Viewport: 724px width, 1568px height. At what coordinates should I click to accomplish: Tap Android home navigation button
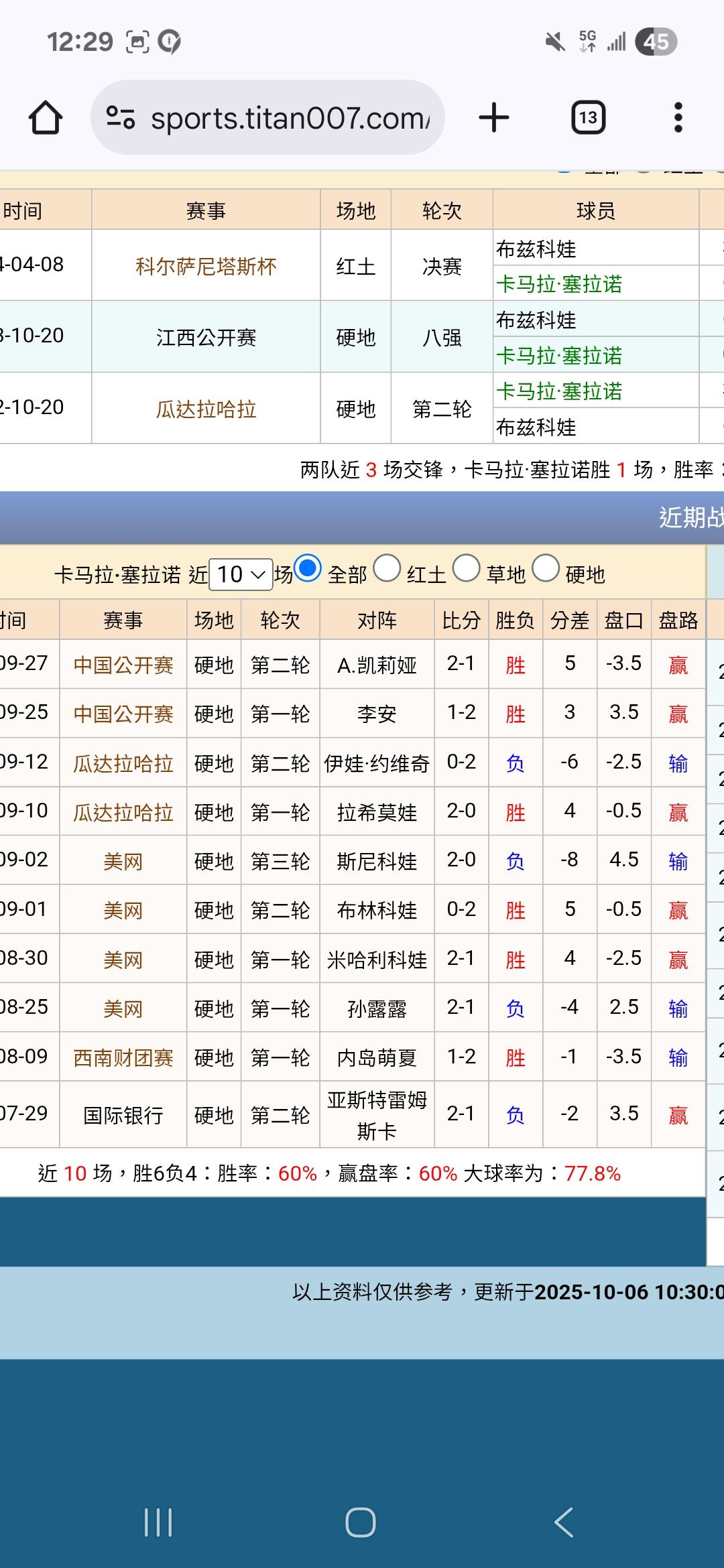[x=361, y=1522]
